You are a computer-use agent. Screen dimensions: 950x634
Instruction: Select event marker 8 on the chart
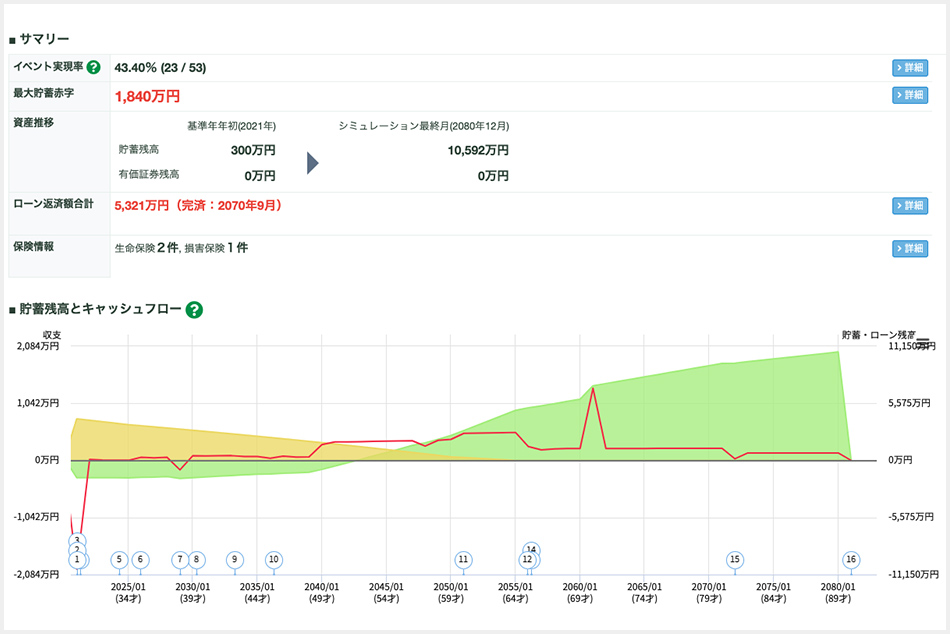pyautogui.click(x=196, y=560)
